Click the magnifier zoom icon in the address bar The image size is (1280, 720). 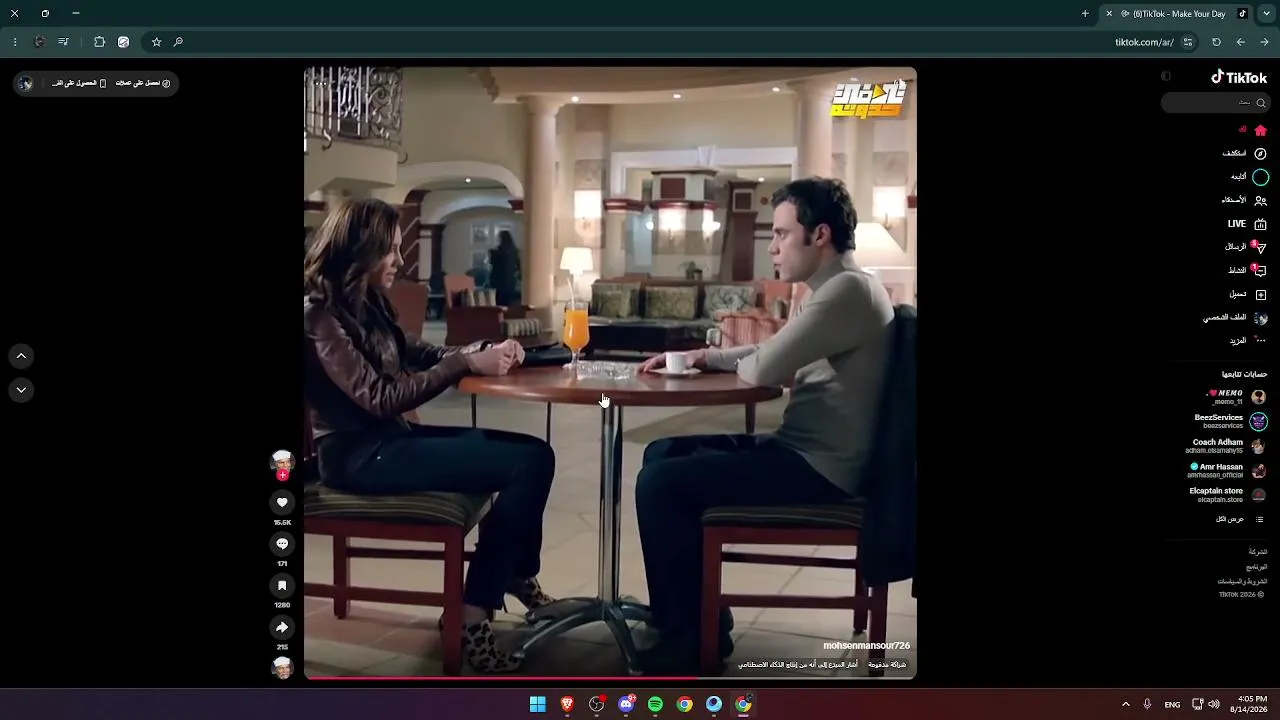178,42
